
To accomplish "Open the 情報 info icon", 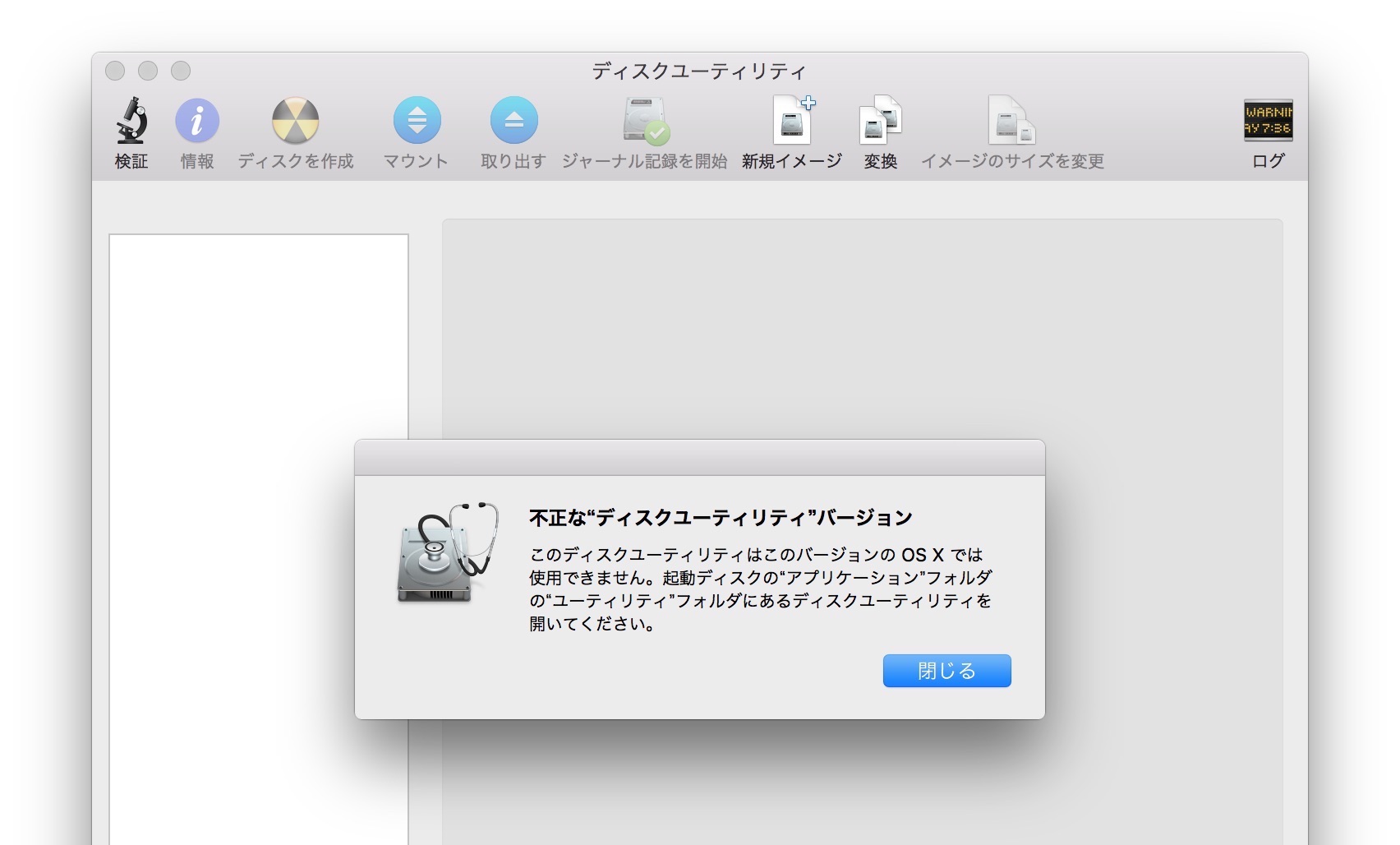I will 197,121.
